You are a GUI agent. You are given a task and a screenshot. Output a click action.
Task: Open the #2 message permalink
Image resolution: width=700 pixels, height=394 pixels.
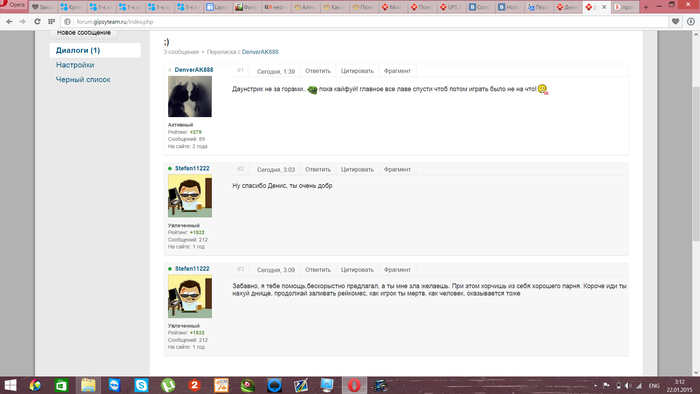(x=241, y=169)
